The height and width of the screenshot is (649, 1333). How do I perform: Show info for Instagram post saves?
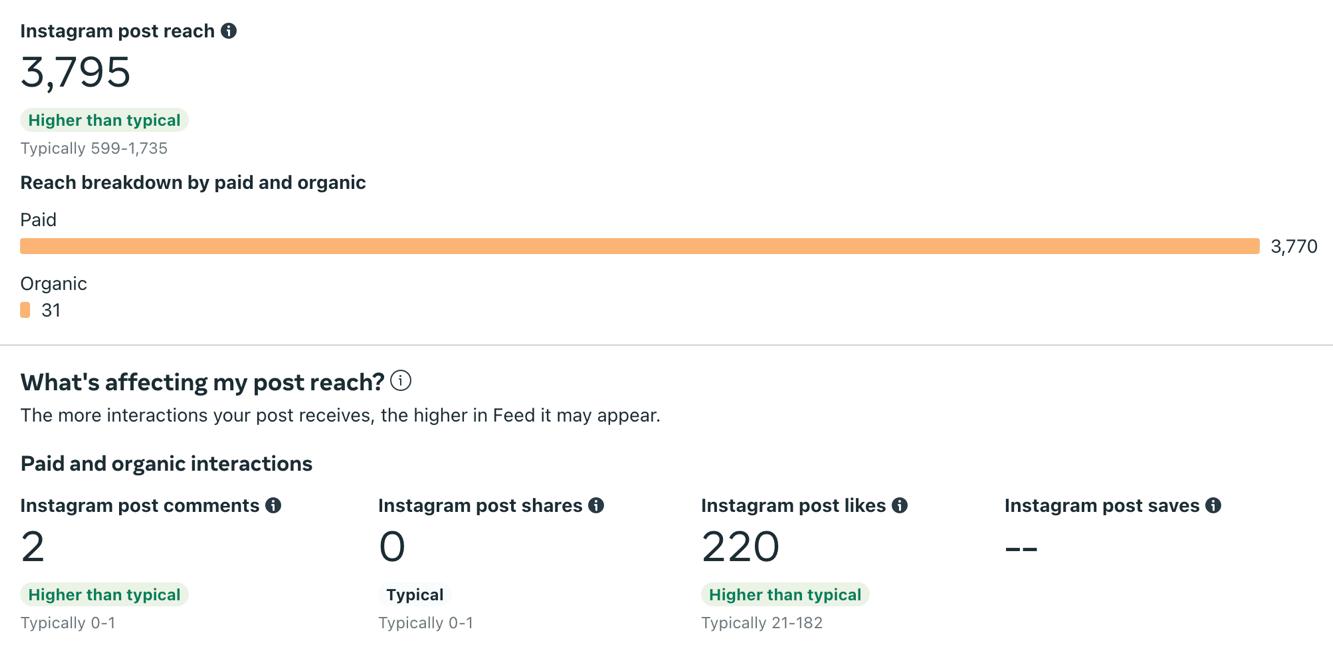click(1213, 506)
